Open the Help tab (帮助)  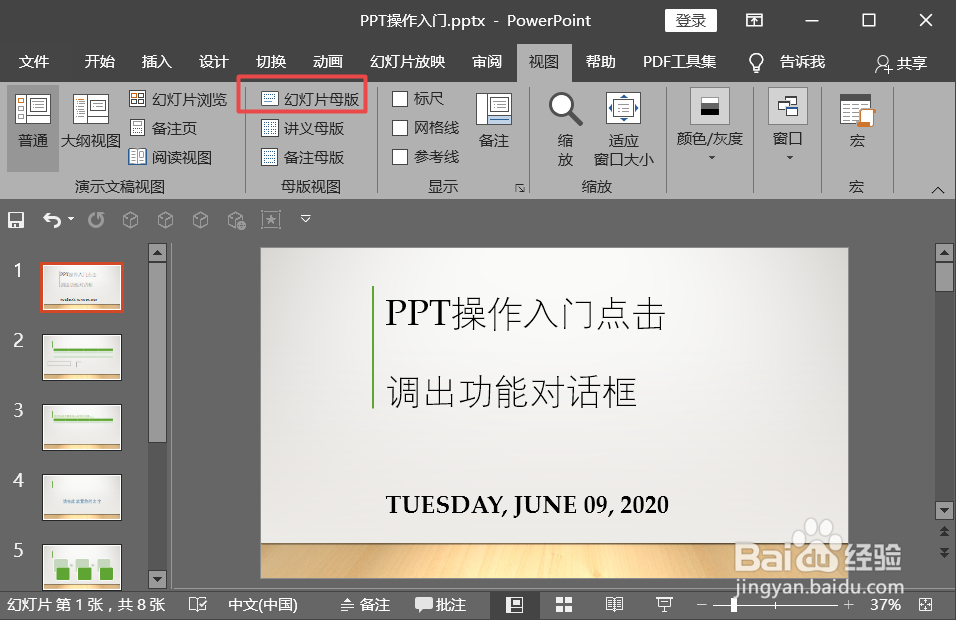[x=601, y=62]
